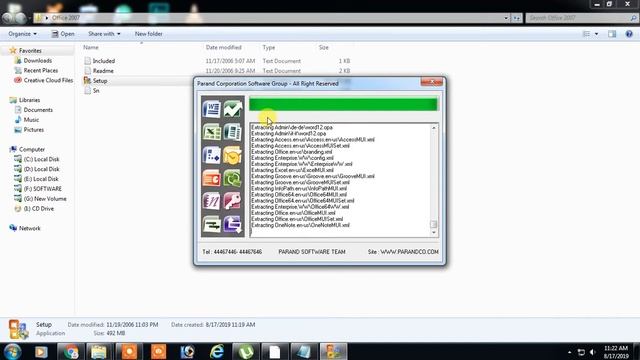Click the Excel icon in installer dialog
The height and width of the screenshot is (360, 640).
[211, 132]
